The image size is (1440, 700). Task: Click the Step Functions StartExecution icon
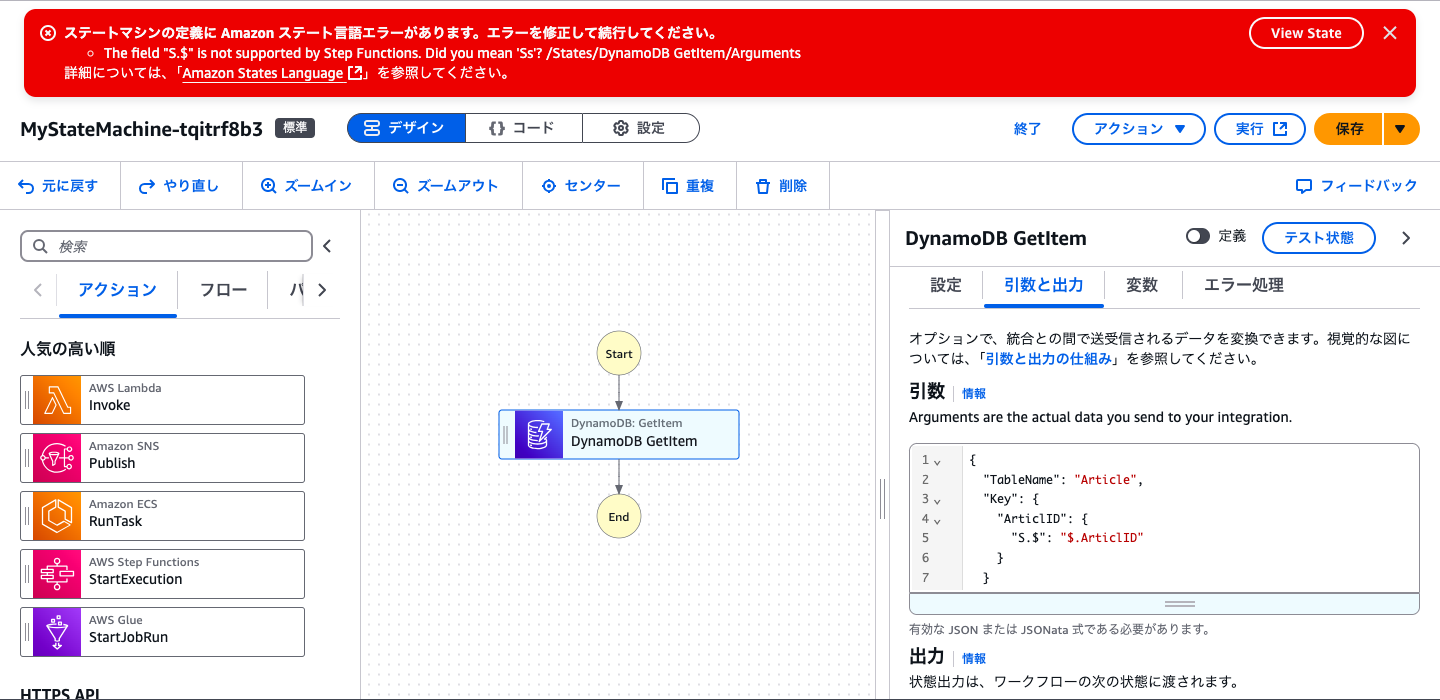(57, 574)
